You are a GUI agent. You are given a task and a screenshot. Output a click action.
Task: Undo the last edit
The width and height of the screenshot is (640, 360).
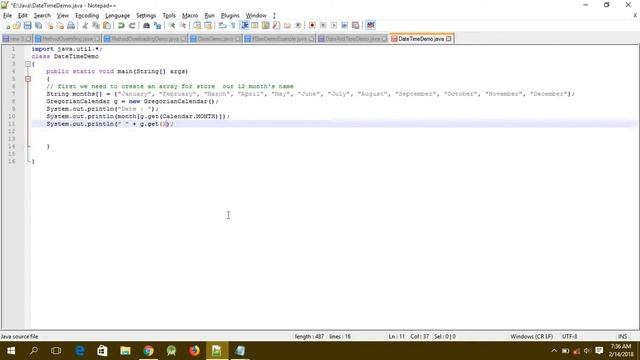[121, 25]
